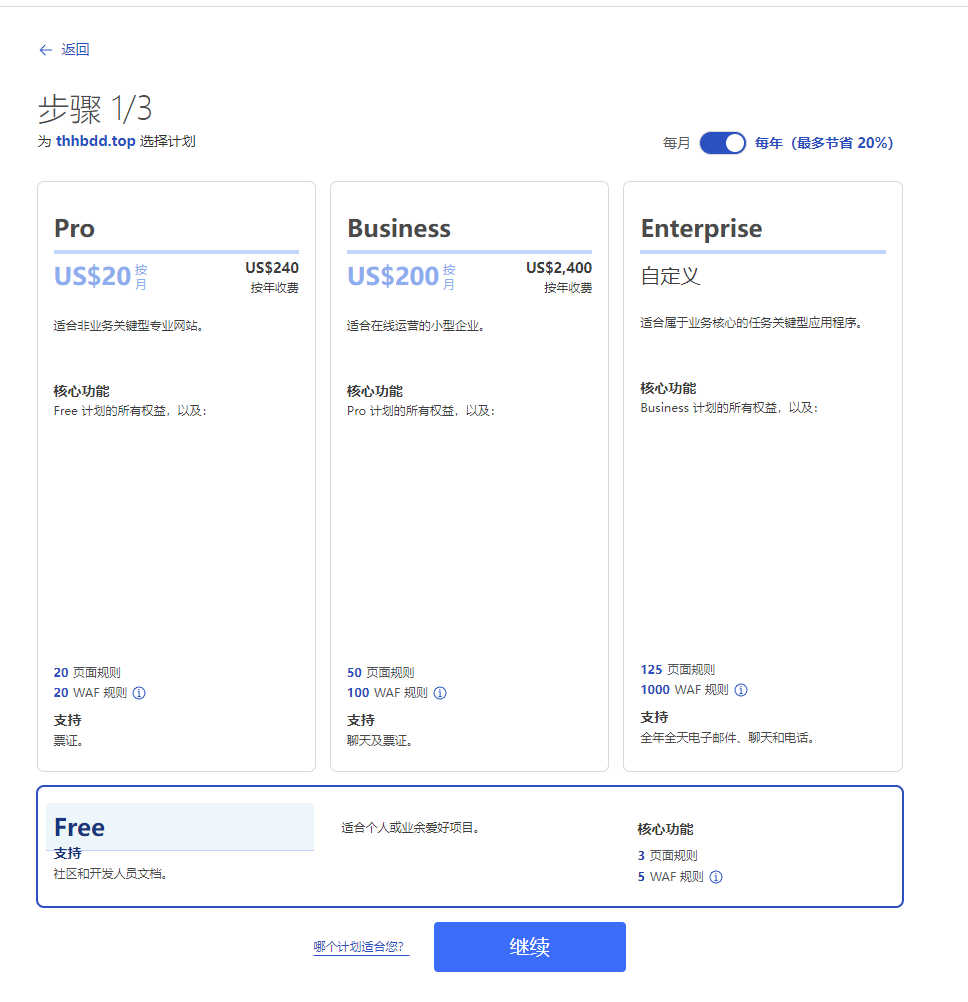
Task: Toggle monthly/yearly billing switch
Action: coord(722,143)
